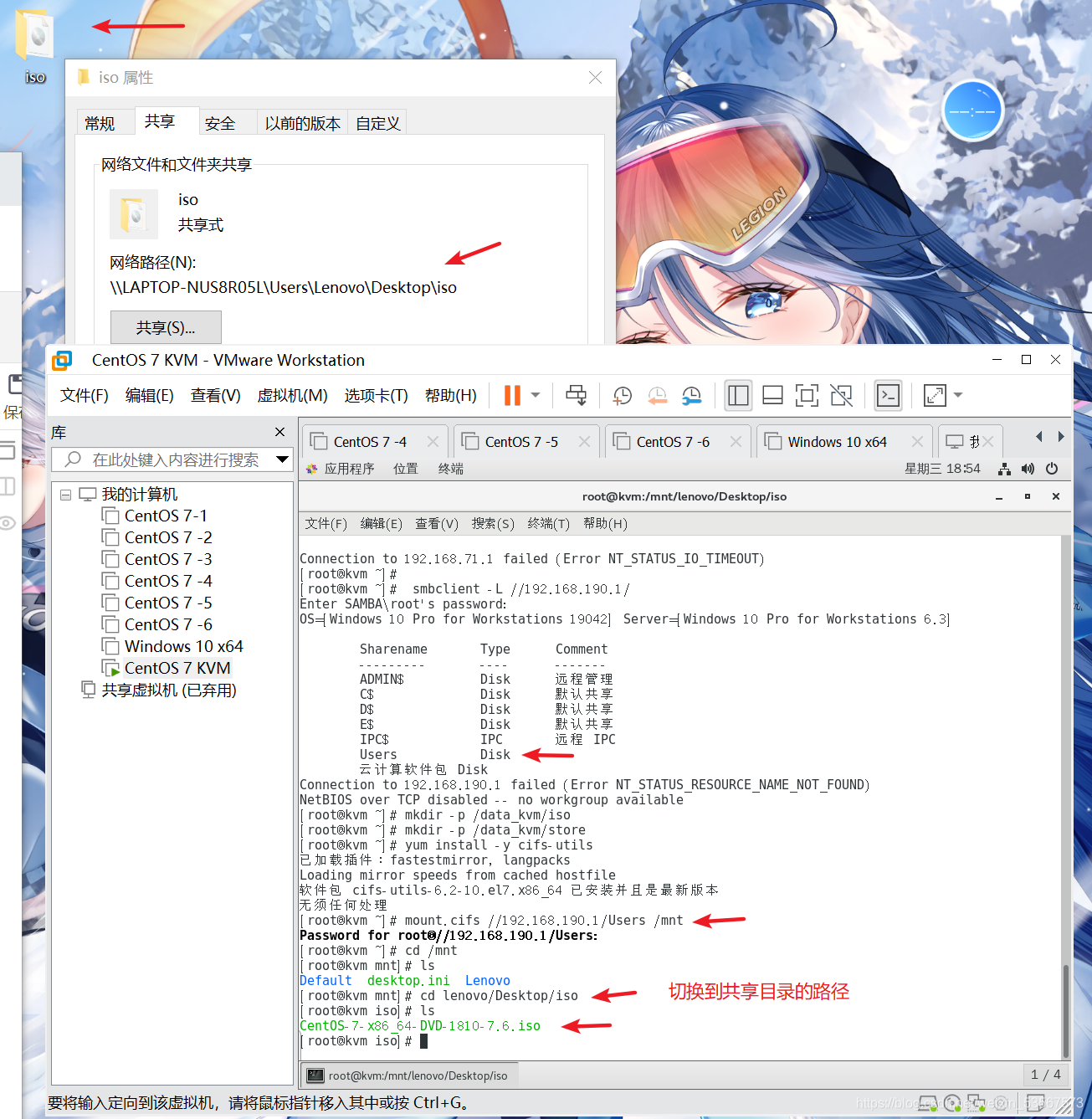The height and width of the screenshot is (1119, 1092).
Task: Open the pause/power options dropdown arrow
Action: tap(536, 395)
